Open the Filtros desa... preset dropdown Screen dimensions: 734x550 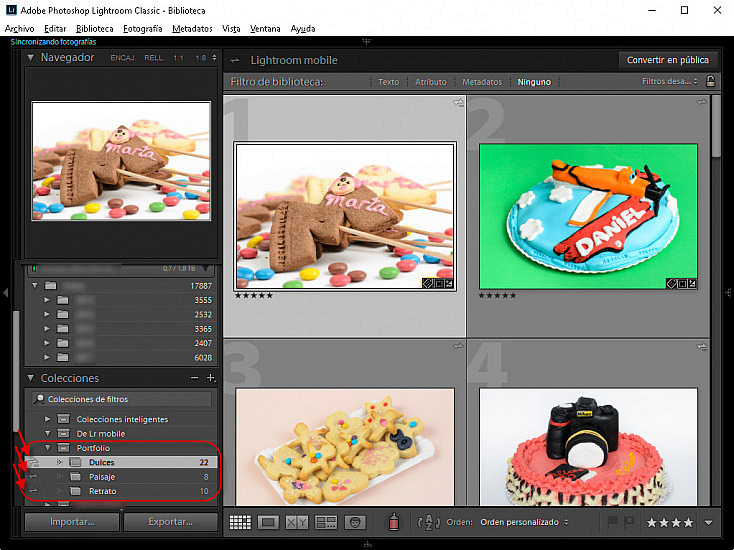coord(669,81)
